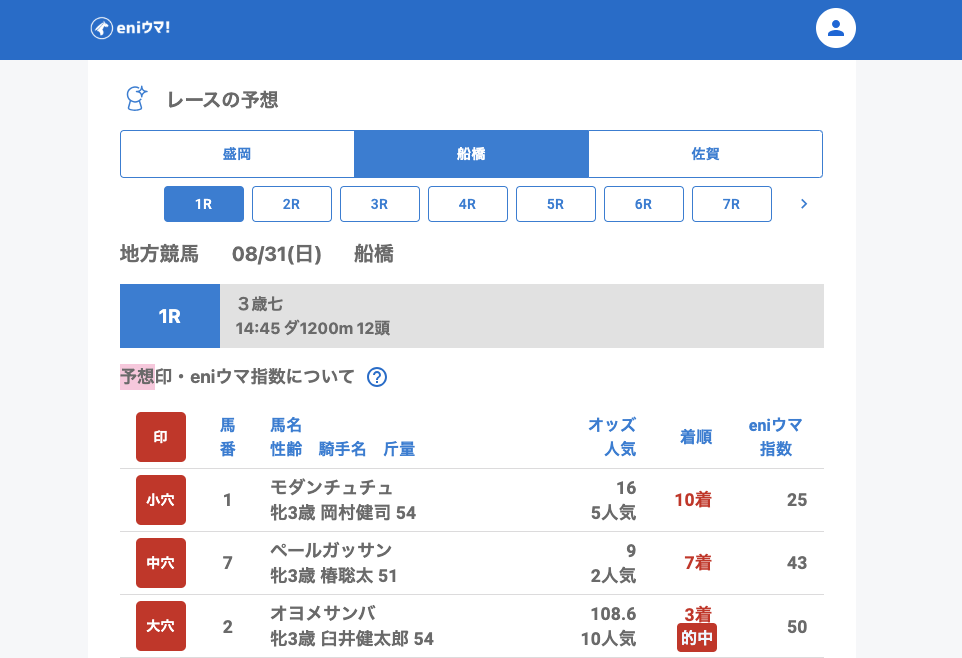Click the race prediction head icon
This screenshot has width=962, height=658.
tap(136, 98)
